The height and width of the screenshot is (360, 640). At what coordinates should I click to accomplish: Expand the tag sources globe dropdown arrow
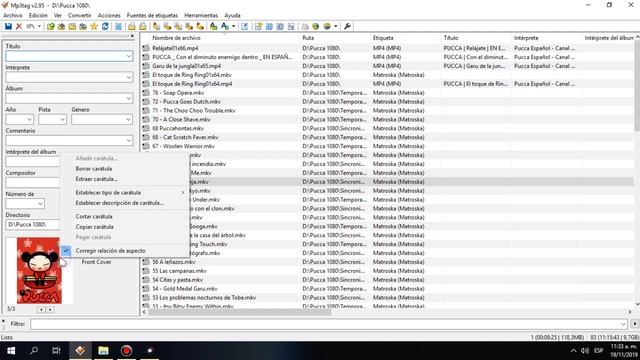[x=336, y=27]
